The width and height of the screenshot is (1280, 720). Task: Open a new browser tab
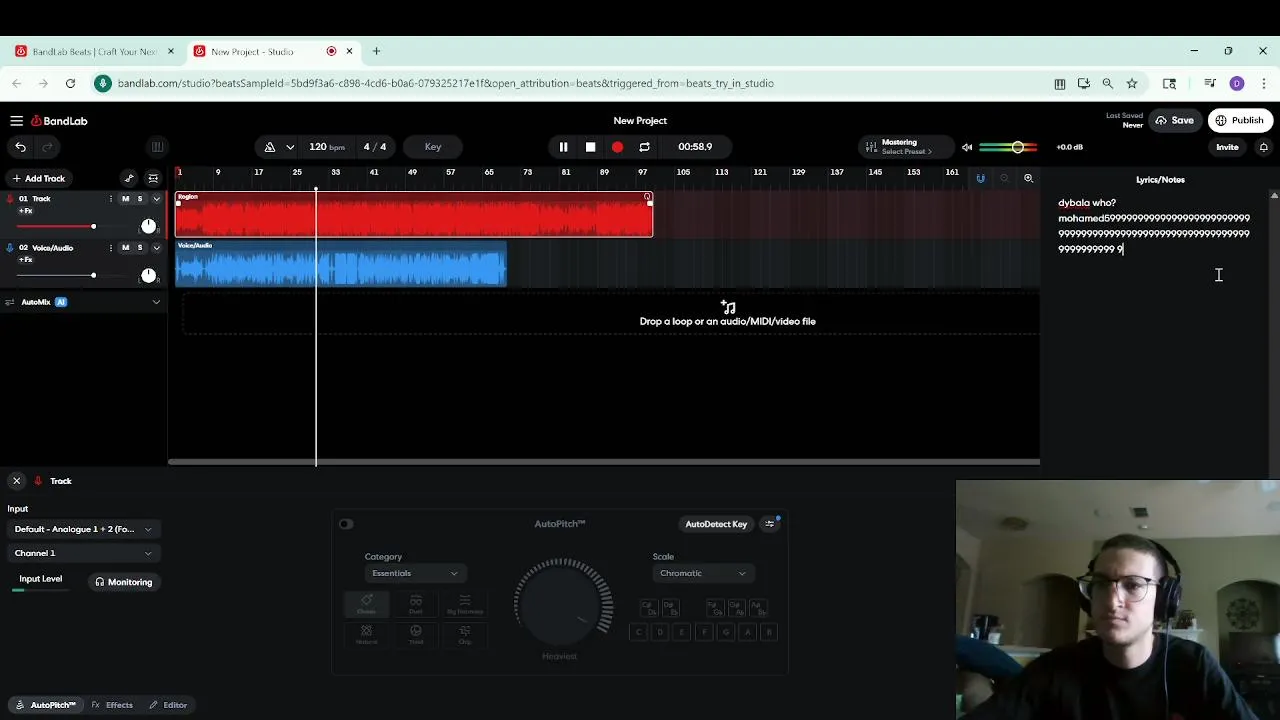point(376,51)
